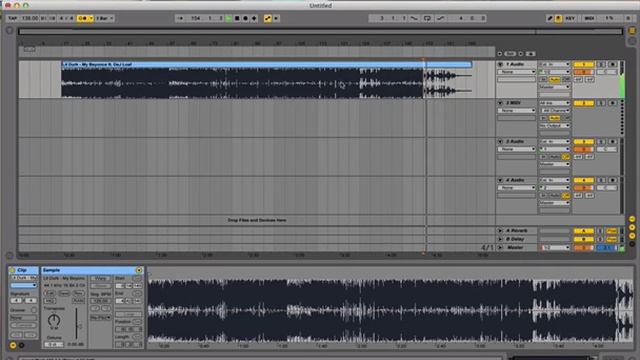Toggle the punch-out switch
Screen dimensions: 640x360
[440, 18]
